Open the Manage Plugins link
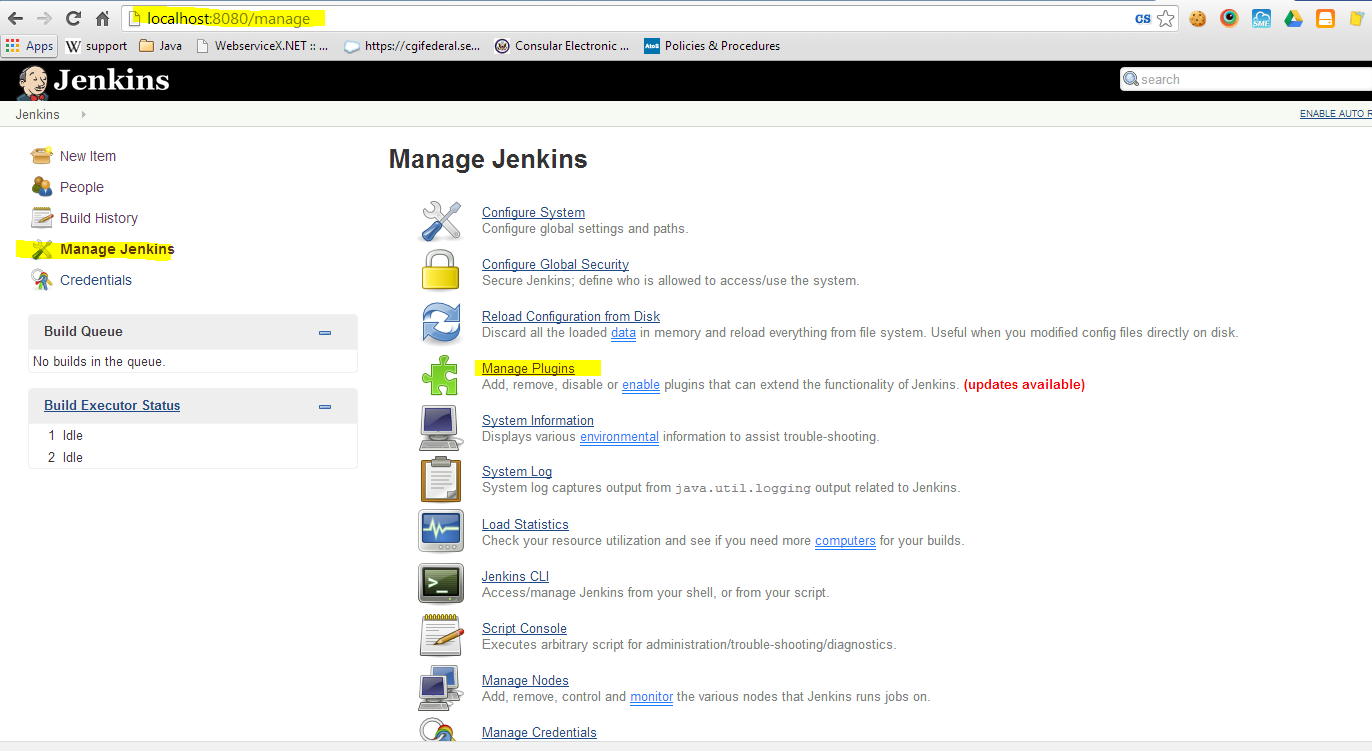1372x751 pixels. tap(528, 368)
